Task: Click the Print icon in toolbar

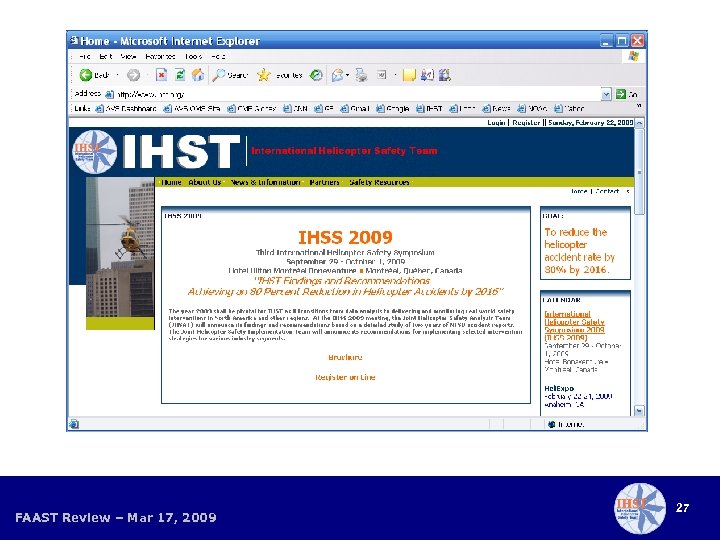Action: coord(362,75)
